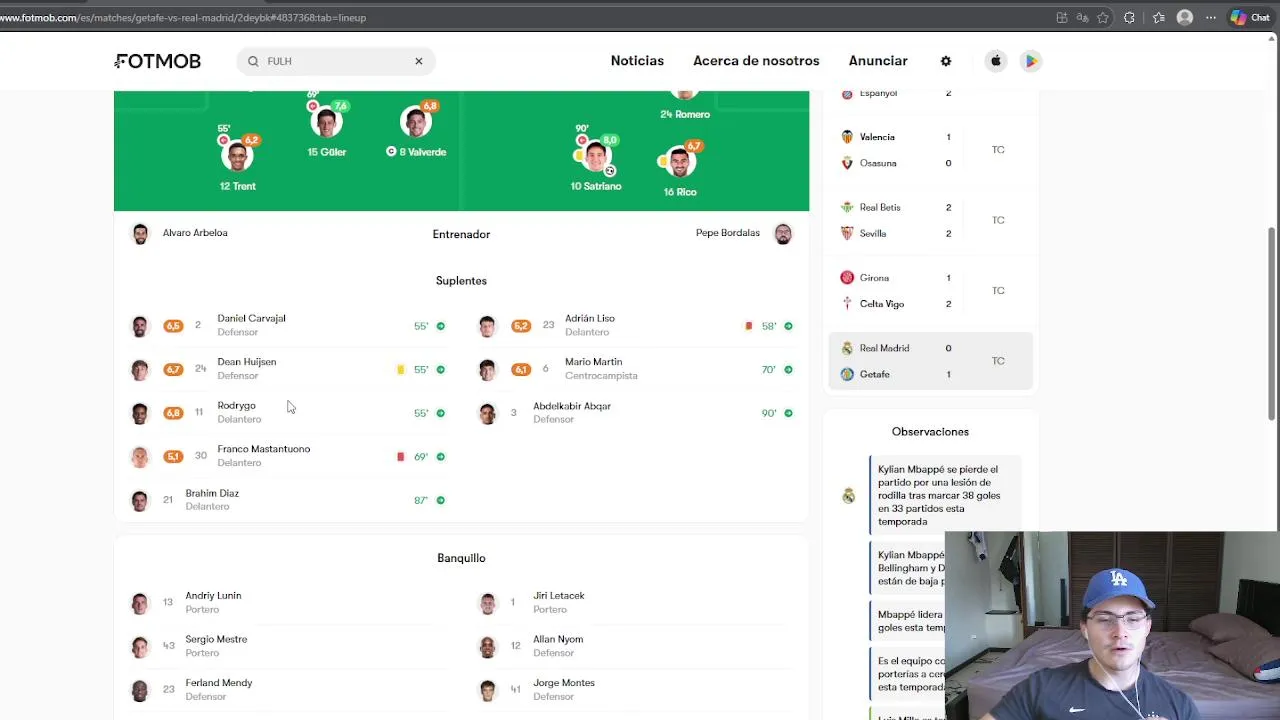This screenshot has height=720, width=1280.
Task: Click Huijsen's yellow card icon
Action: (401, 370)
